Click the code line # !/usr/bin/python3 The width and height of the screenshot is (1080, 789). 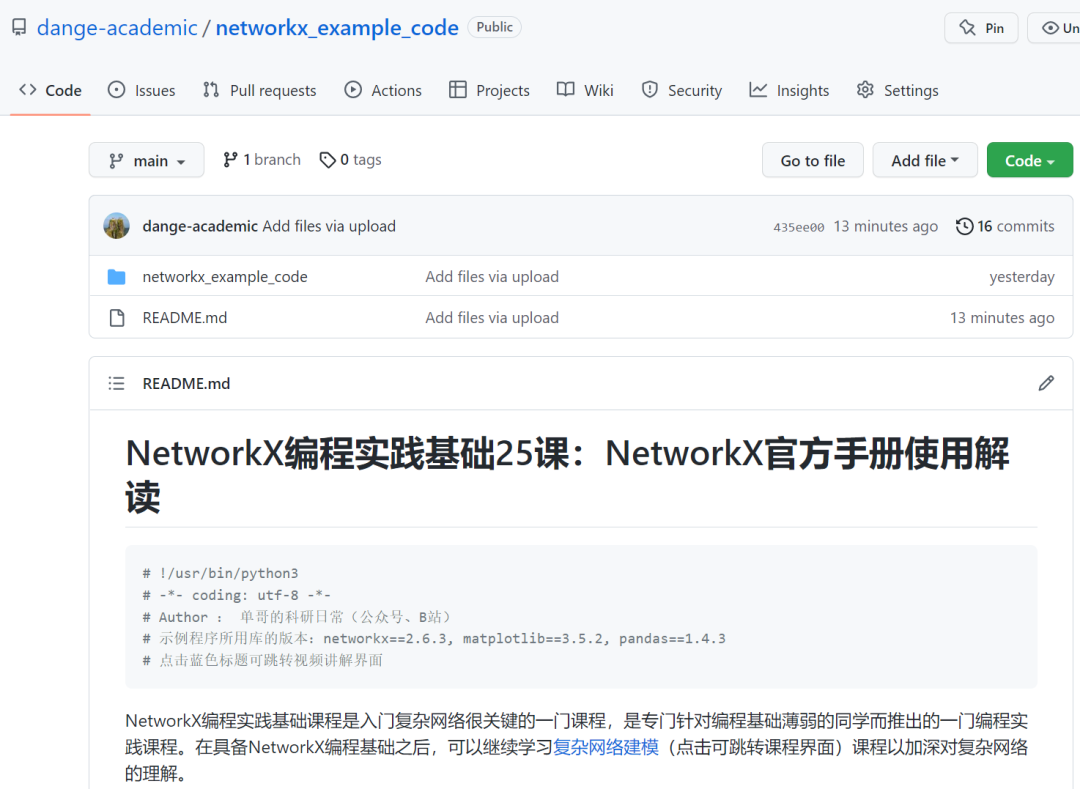pos(220,573)
